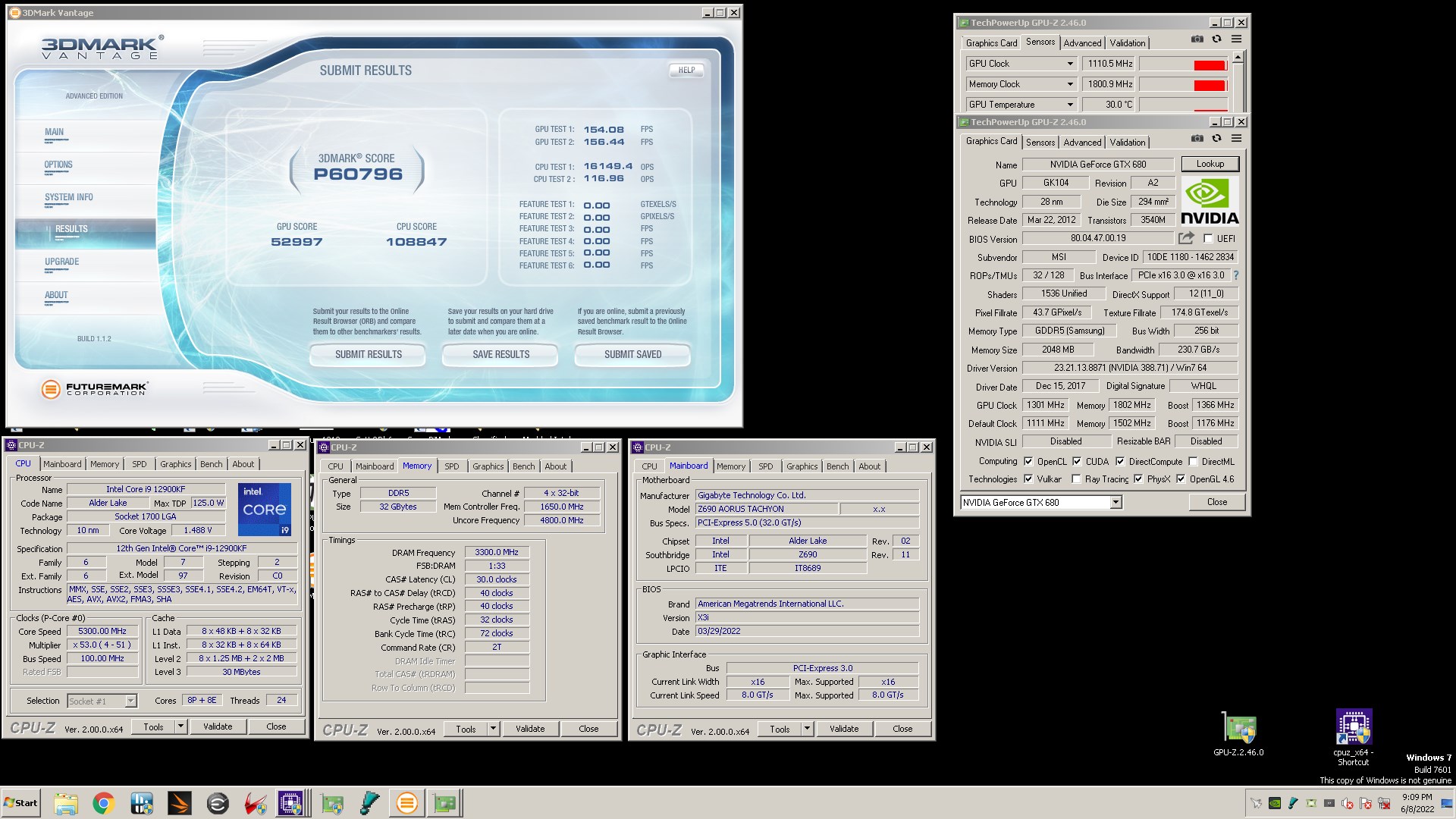
Task: Open Windows Explorer from the taskbar
Action: tap(66, 803)
